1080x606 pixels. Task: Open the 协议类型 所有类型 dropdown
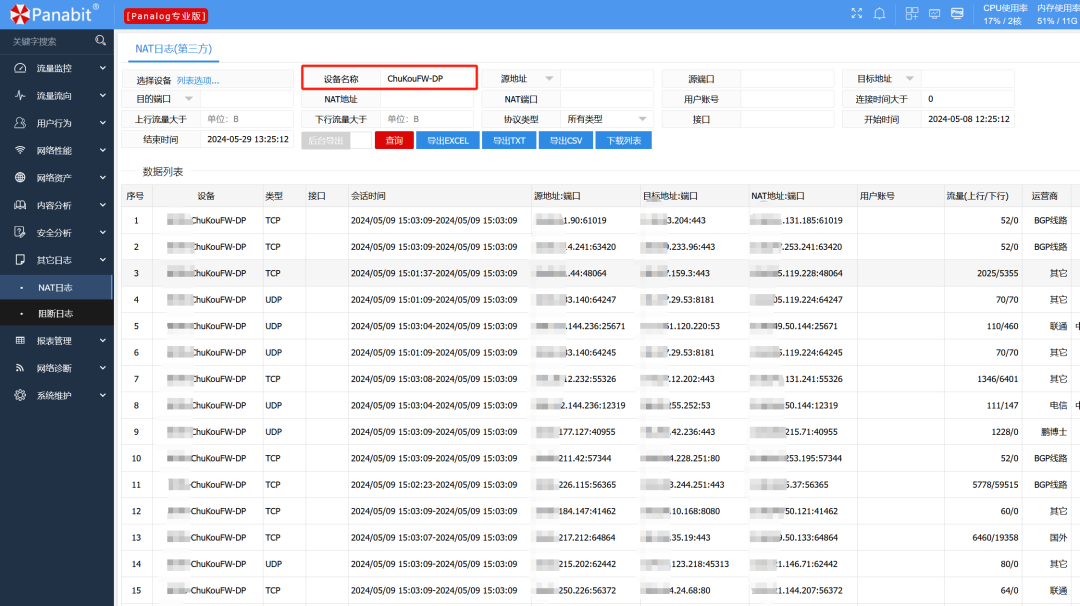point(607,119)
